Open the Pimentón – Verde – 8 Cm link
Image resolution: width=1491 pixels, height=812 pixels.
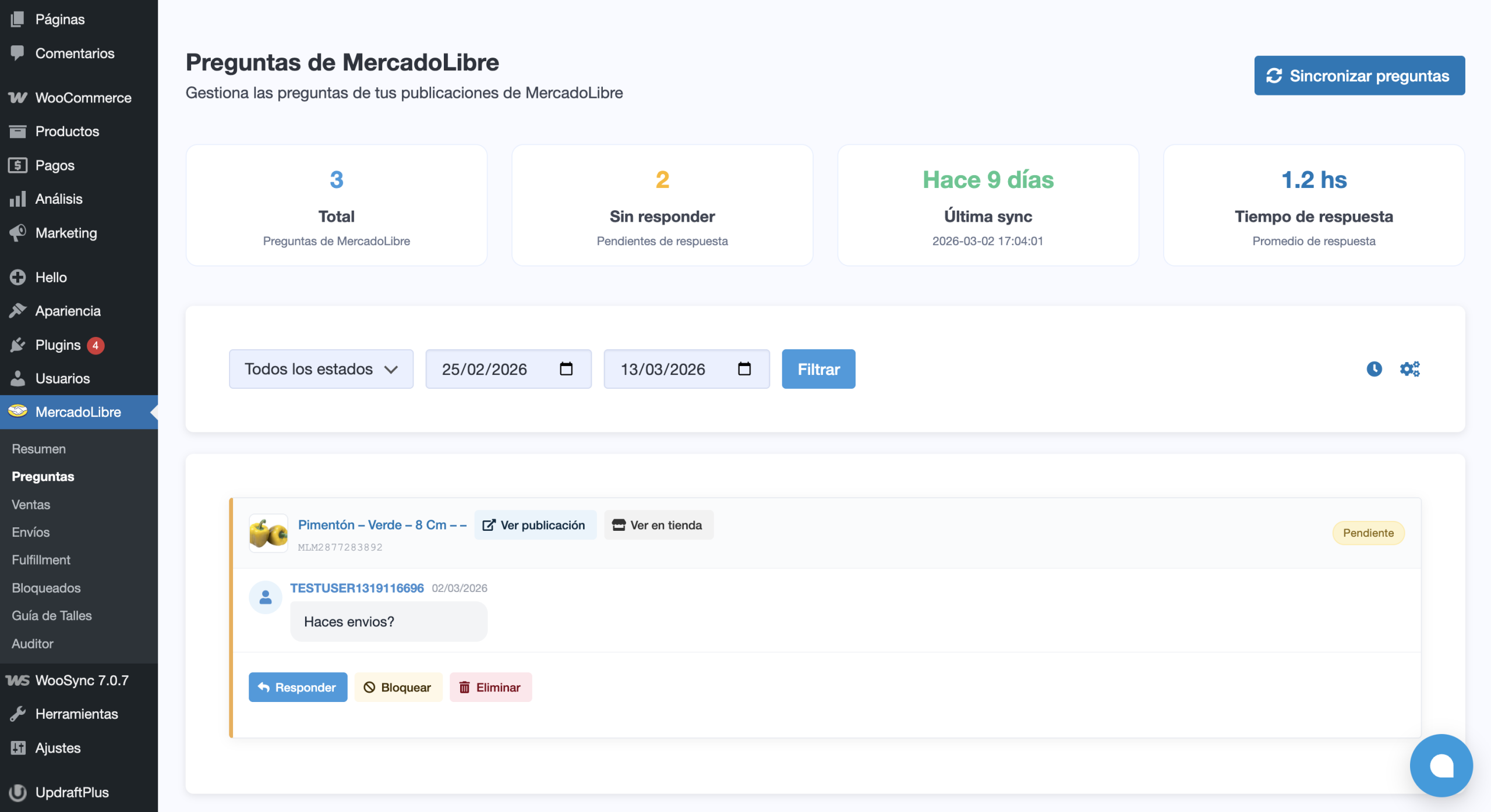[382, 525]
